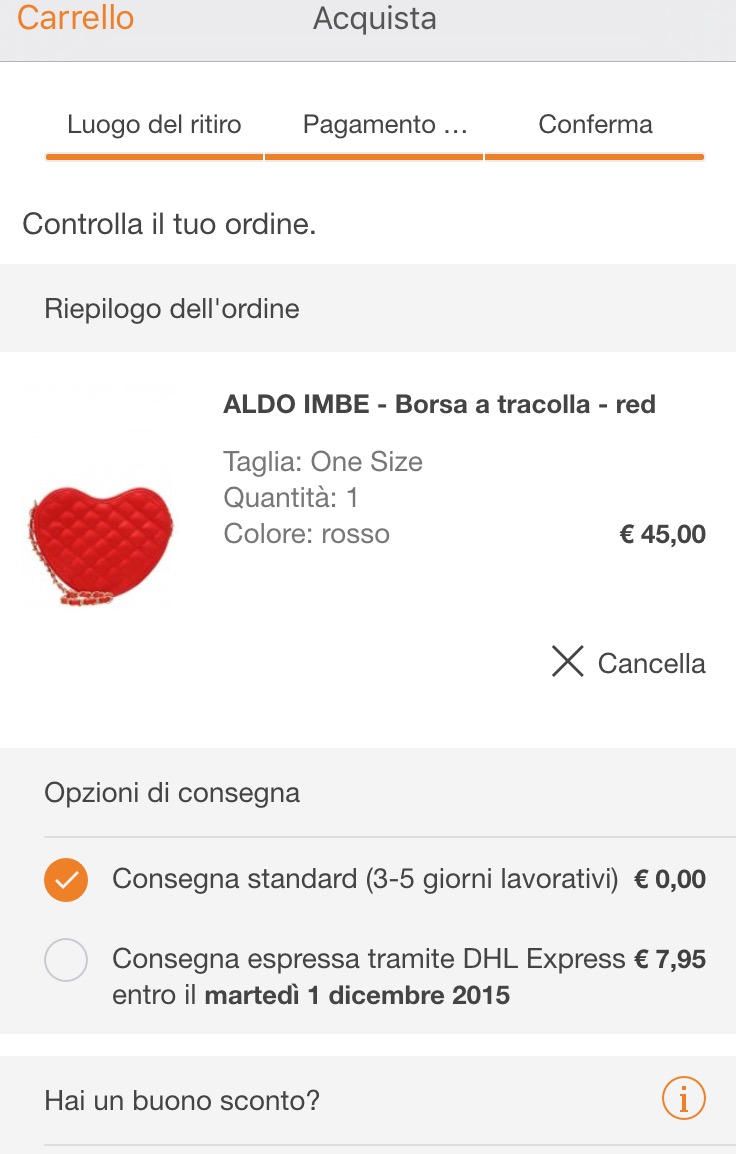Click the Taglia: One Size detail
The height and width of the screenshot is (1154, 736).
[x=323, y=462]
